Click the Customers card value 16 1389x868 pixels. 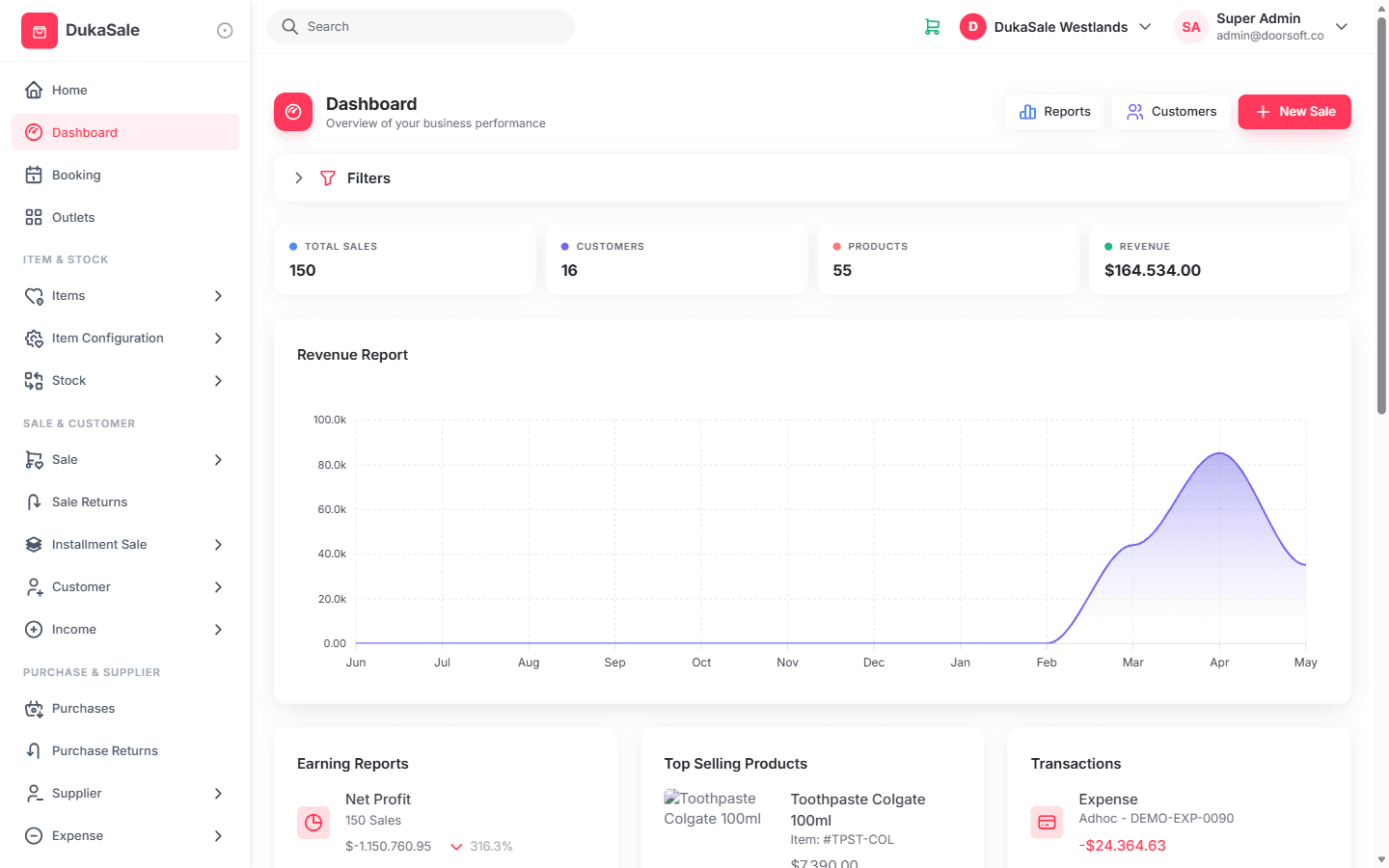tap(569, 271)
